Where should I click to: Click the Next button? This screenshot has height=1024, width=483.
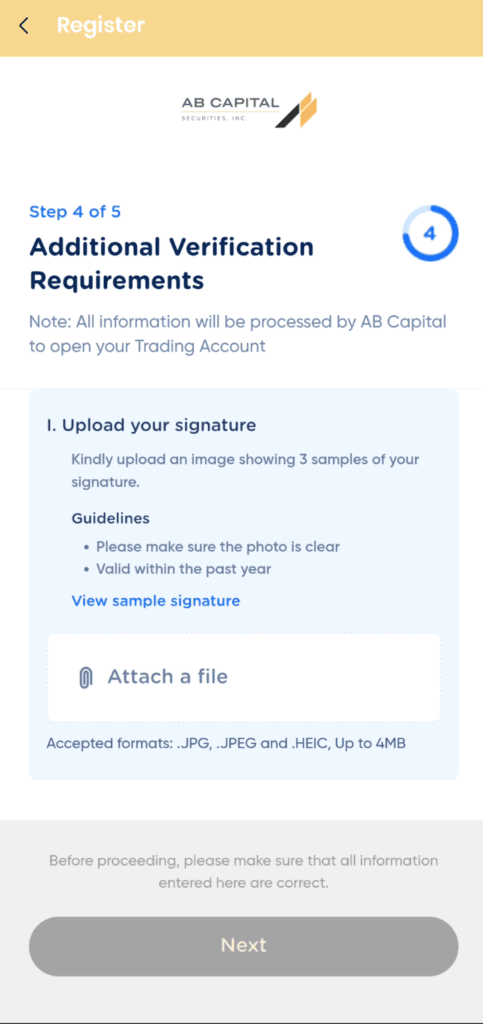[x=243, y=946]
